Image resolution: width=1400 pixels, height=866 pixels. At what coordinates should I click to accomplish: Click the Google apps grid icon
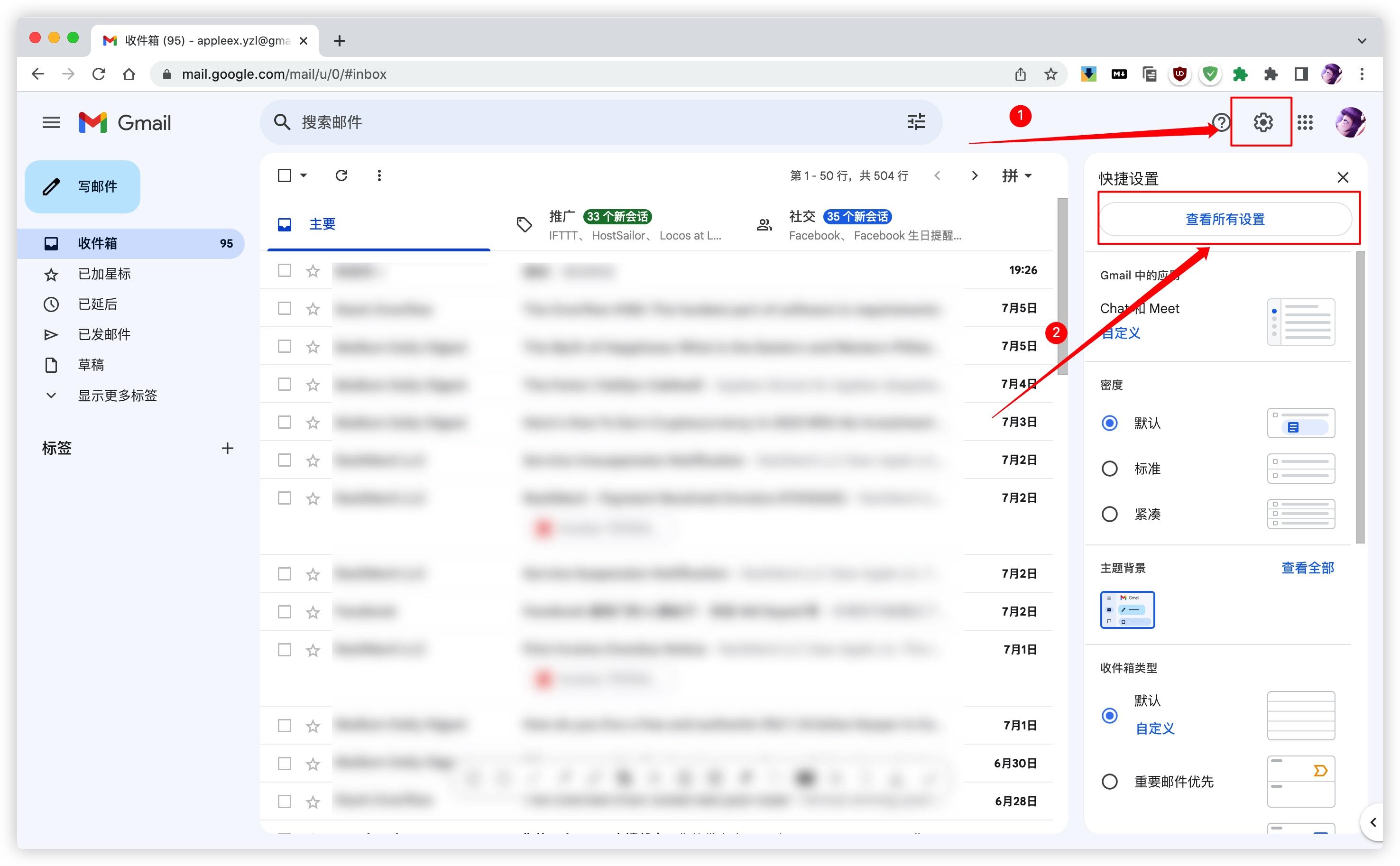click(1305, 122)
